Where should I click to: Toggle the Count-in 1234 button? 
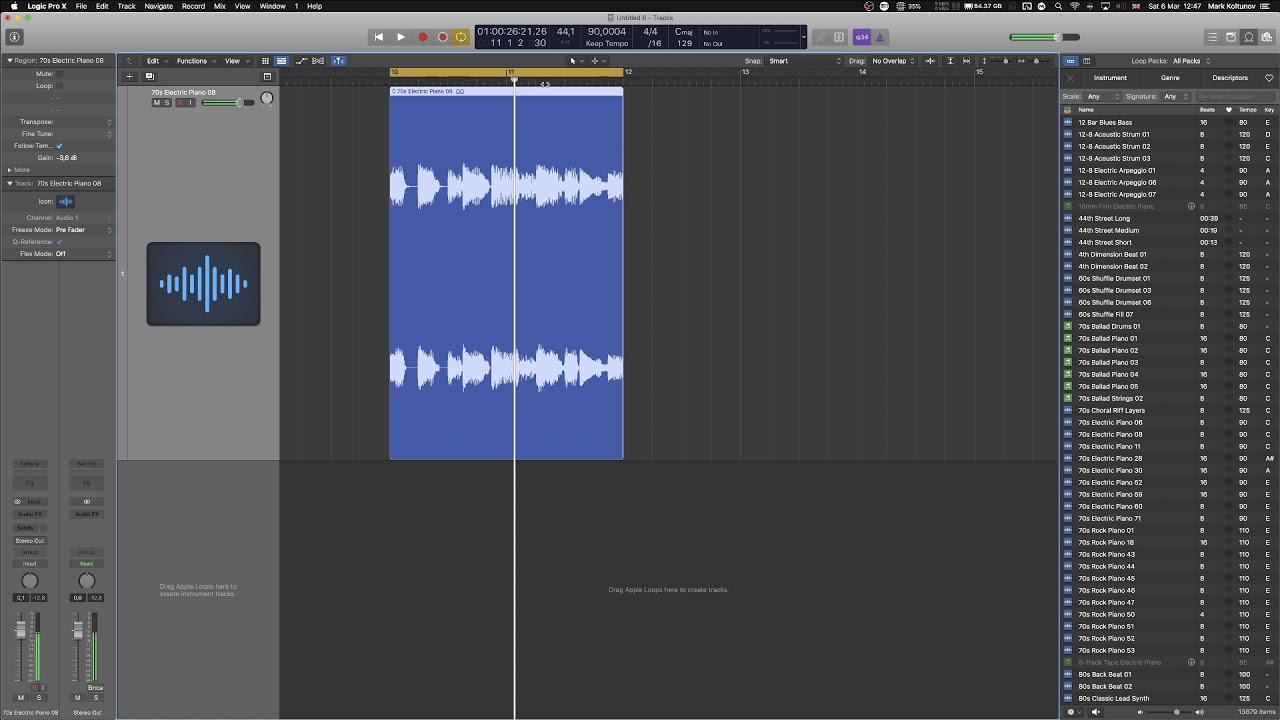pos(861,37)
